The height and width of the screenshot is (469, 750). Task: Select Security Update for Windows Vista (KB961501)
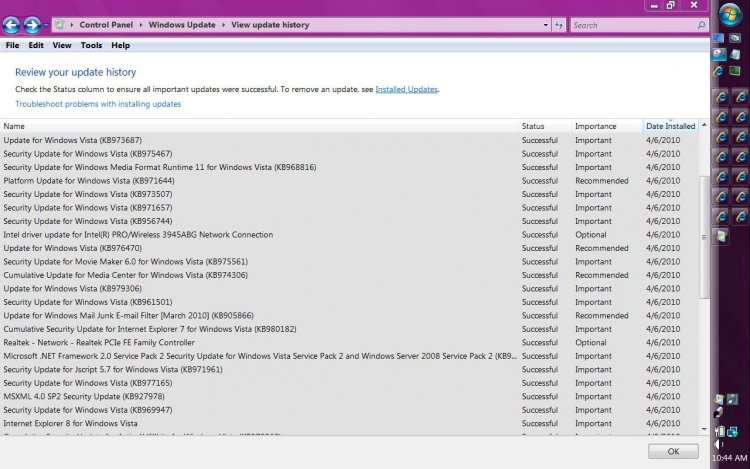[349, 302]
